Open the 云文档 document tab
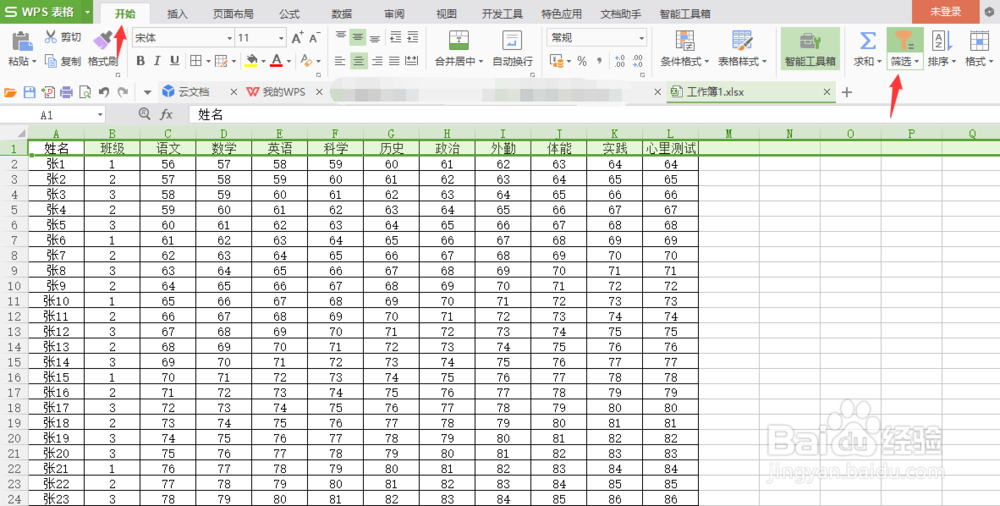The image size is (1000, 506). 193,92
